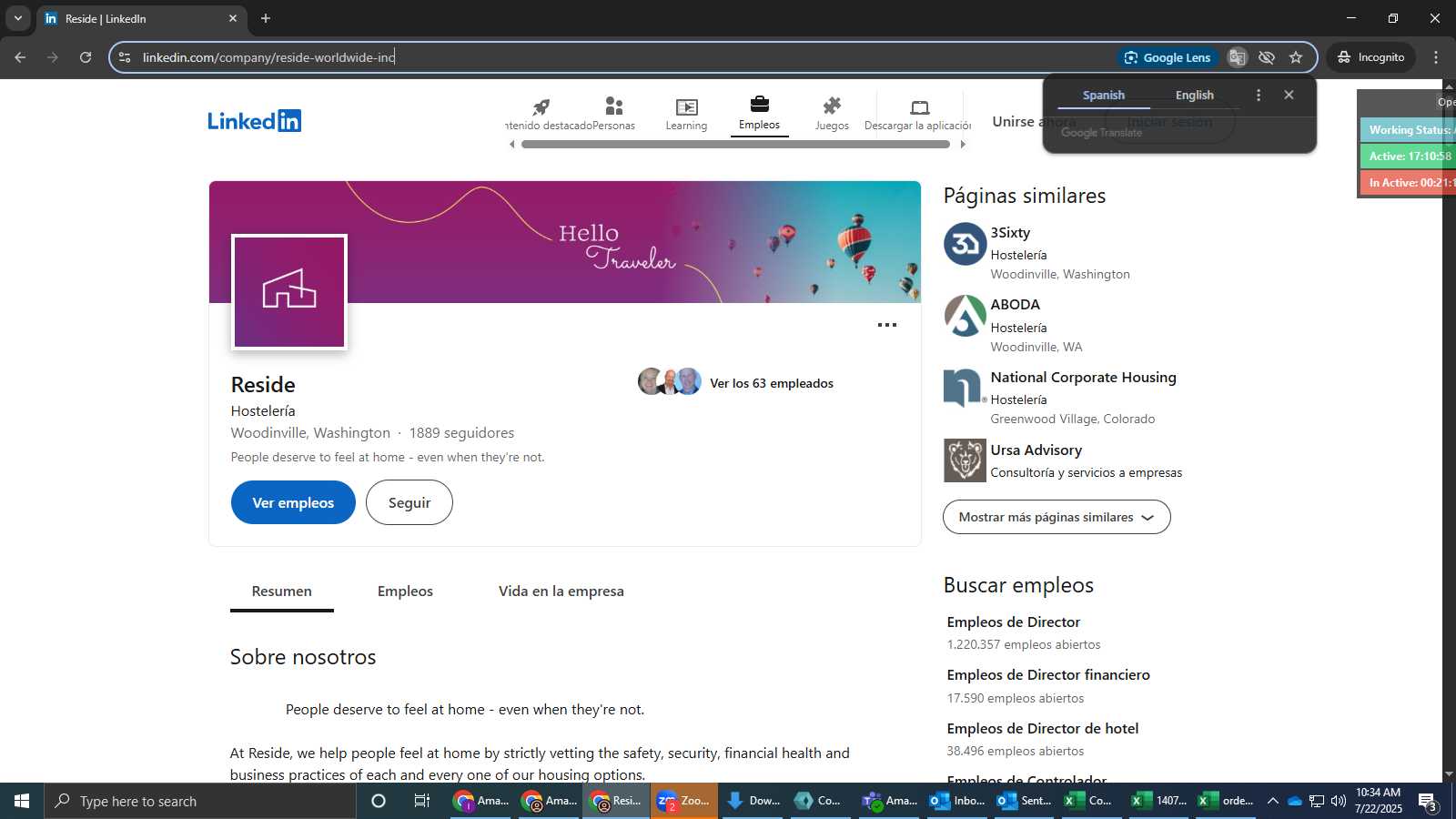Viewport: 1456px width, 819px height.
Task: Click the Incognito indicator button
Action: (1371, 57)
